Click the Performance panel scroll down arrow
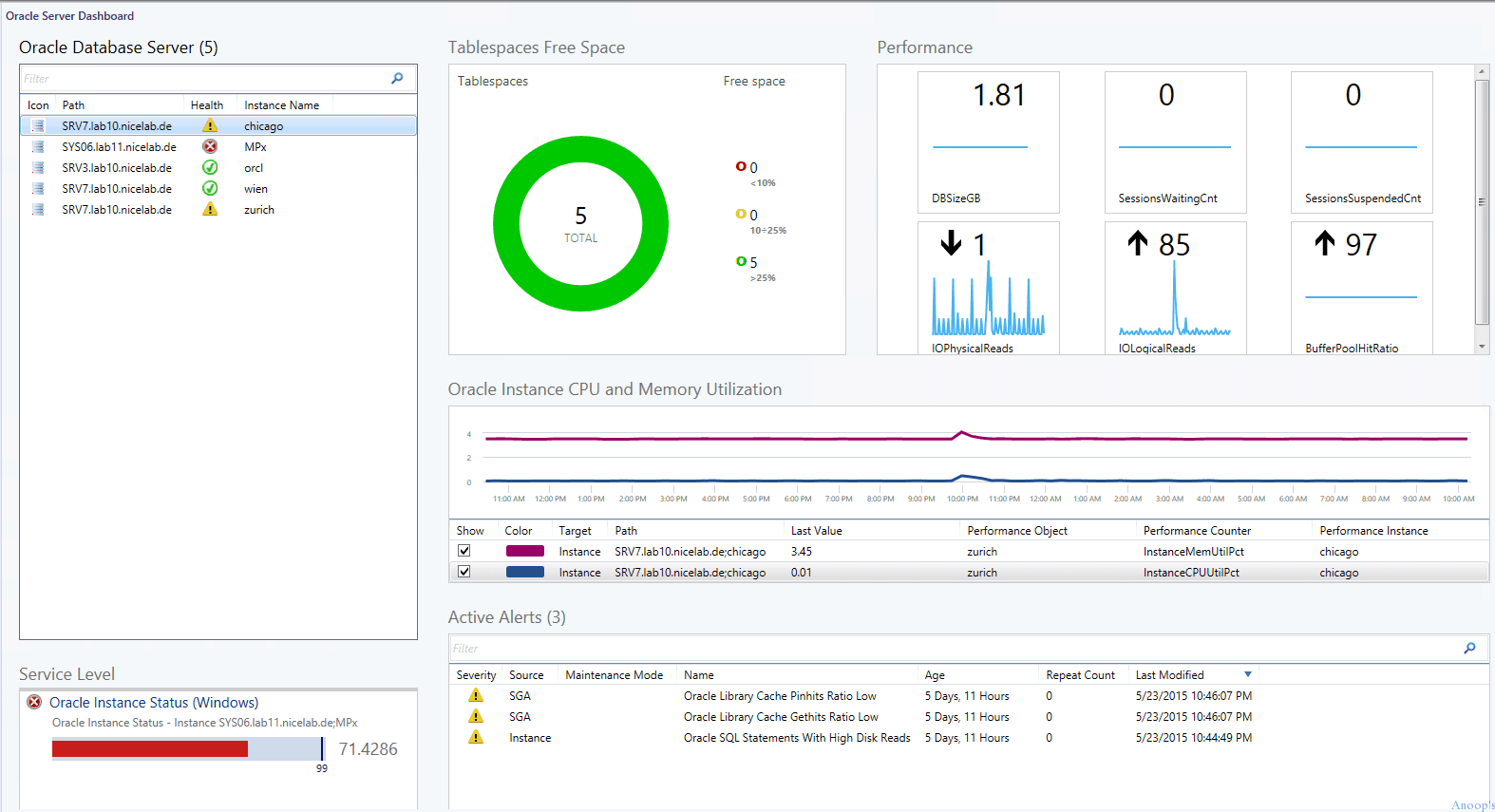Viewport: 1495px width, 812px height. 1482,347
